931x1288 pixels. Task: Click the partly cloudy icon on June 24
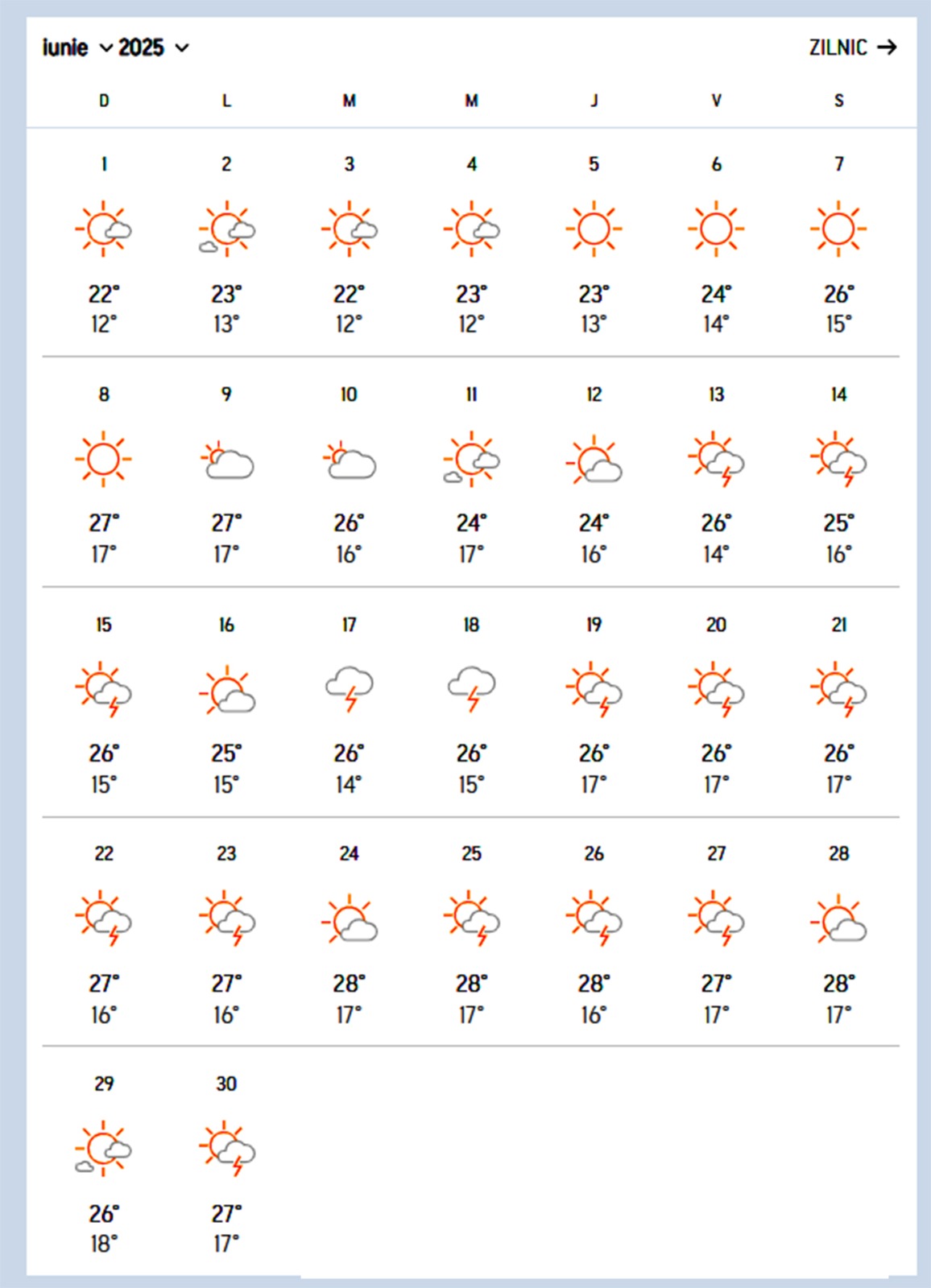(350, 919)
